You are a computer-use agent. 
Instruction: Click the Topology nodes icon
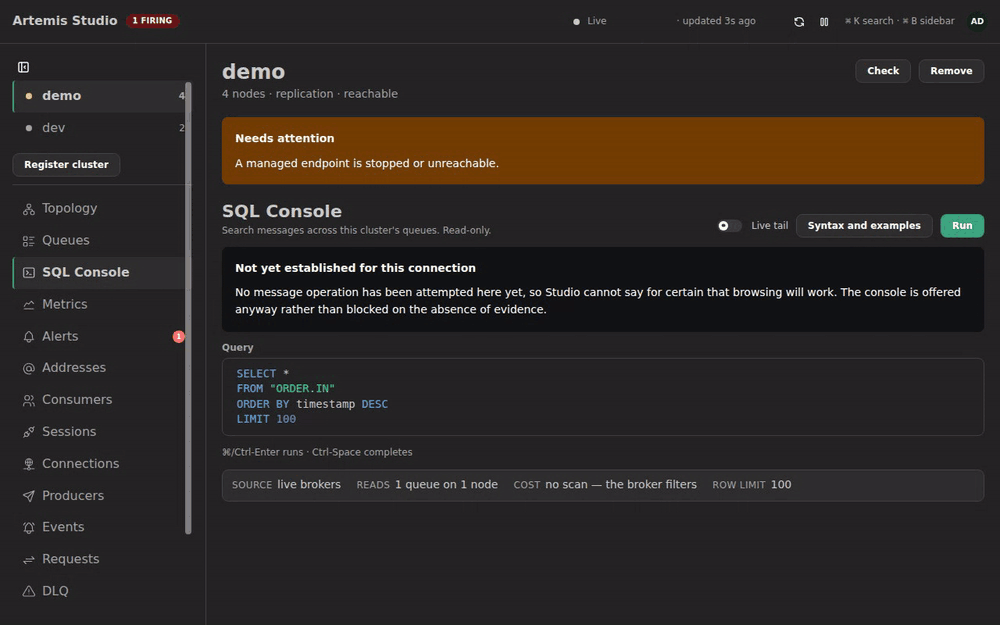(x=29, y=209)
